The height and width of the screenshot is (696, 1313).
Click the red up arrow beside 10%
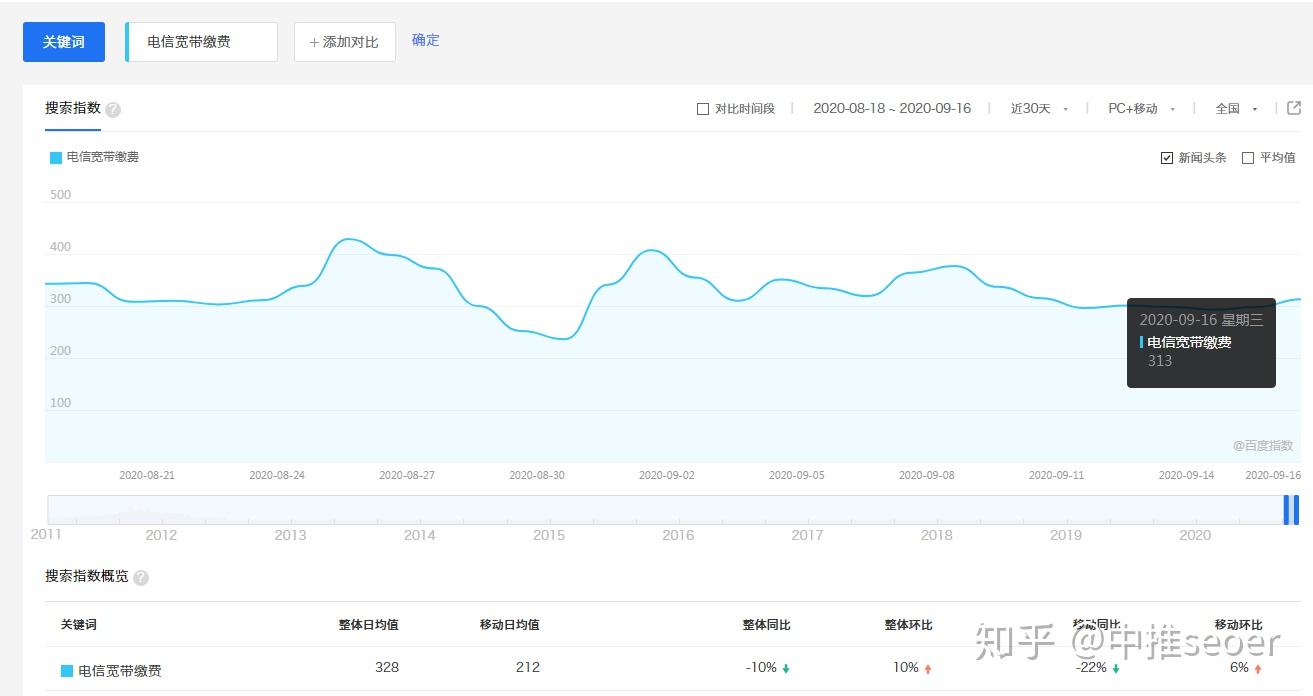click(x=928, y=669)
